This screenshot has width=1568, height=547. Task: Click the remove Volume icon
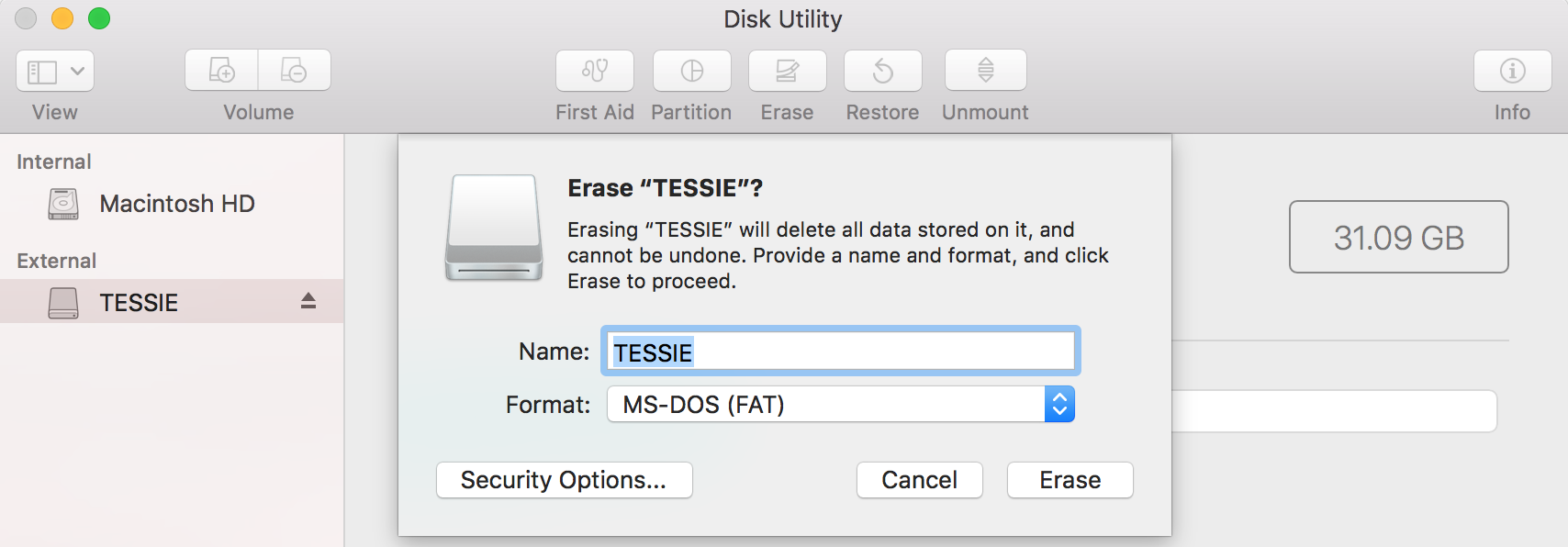[x=294, y=71]
